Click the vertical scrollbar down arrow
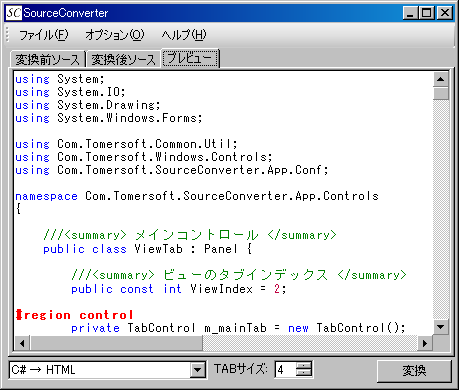The image size is (459, 390). pyautogui.click(x=441, y=327)
